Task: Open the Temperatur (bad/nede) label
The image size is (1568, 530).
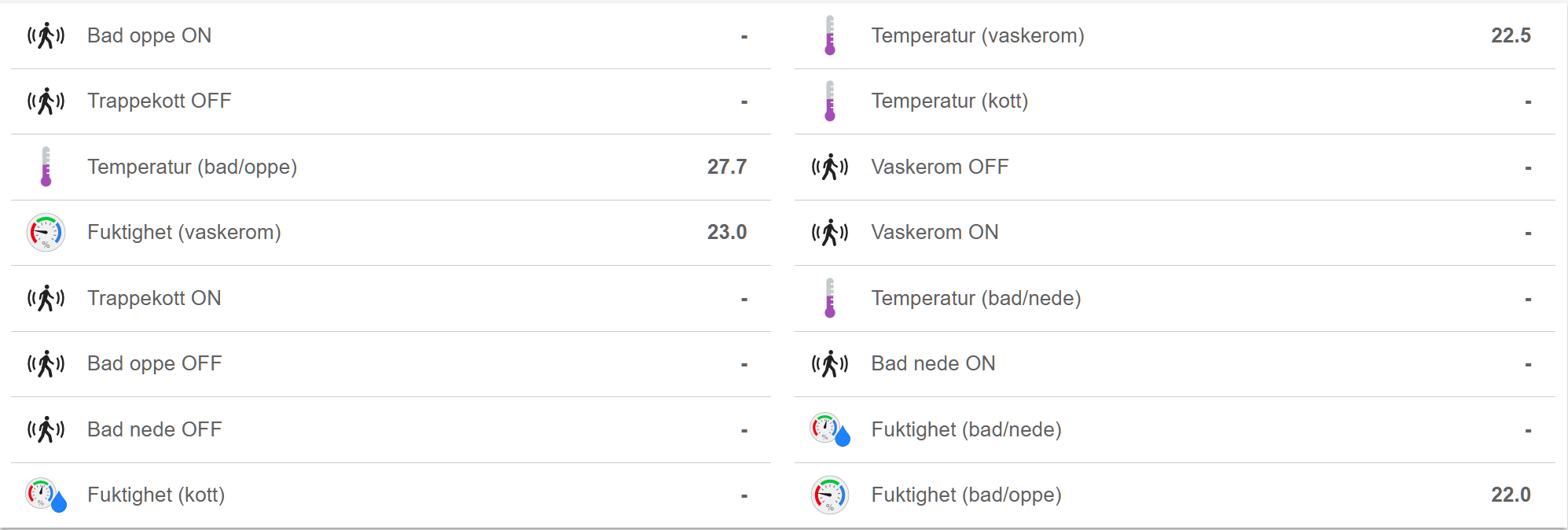Action: click(x=976, y=299)
